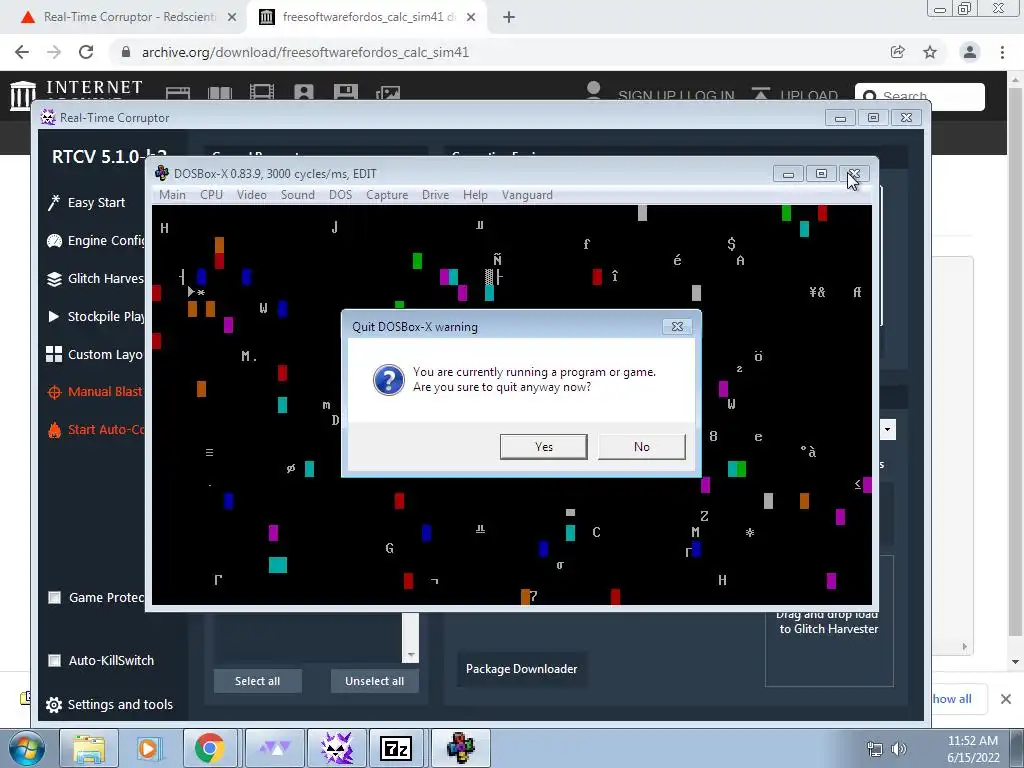
Task: Open Windows Explorer from taskbar
Action: (89, 748)
